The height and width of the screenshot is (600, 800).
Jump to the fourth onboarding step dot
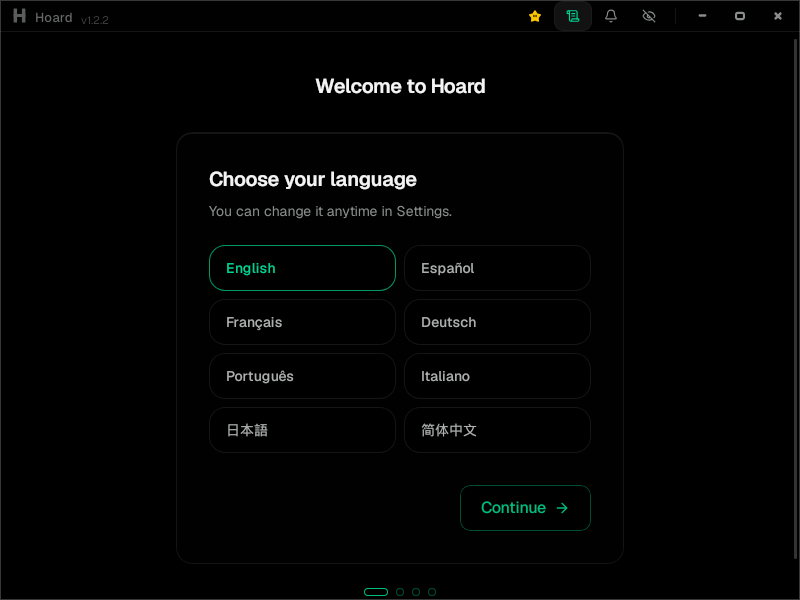pyautogui.click(x=432, y=592)
